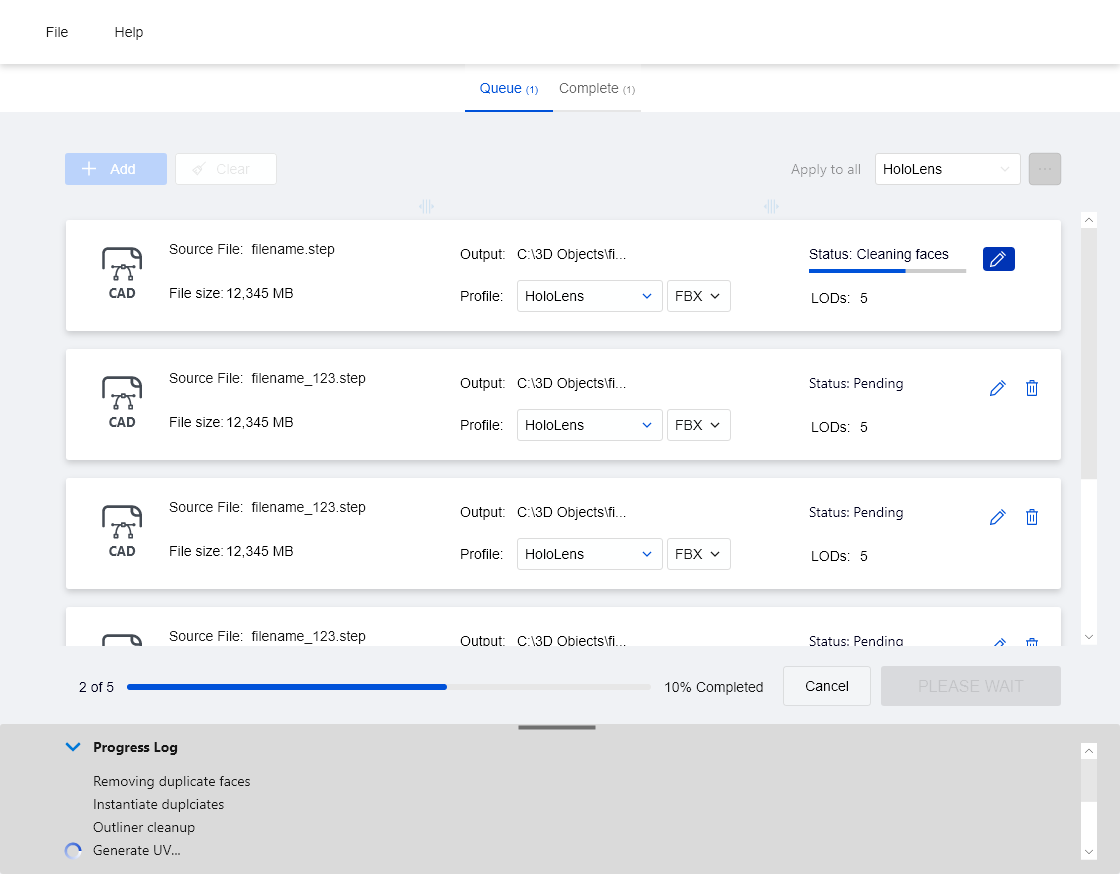Viewport: 1120px width, 874px height.
Task: Click the Generate UV loading spinner
Action: [x=73, y=850]
